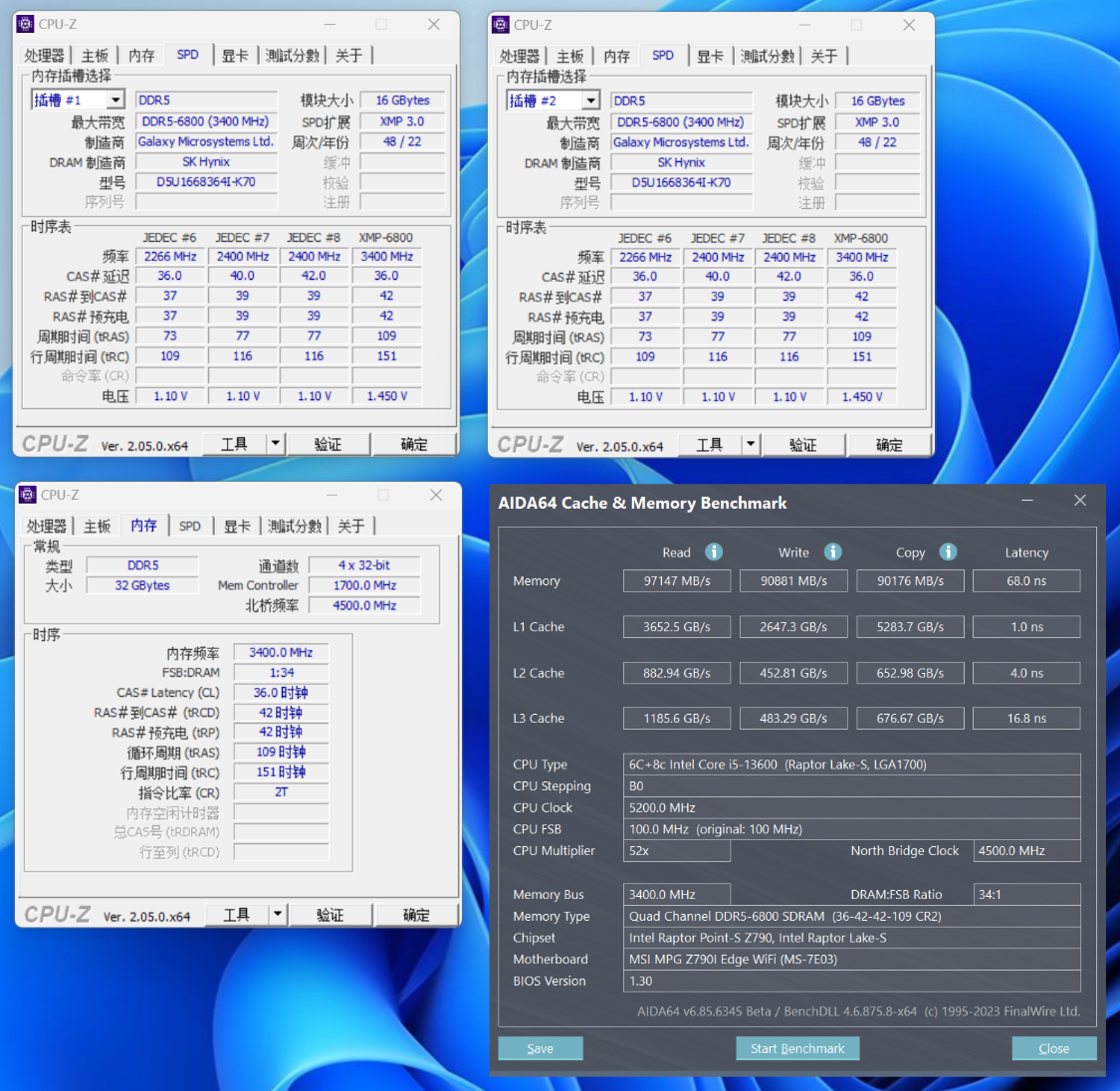The height and width of the screenshot is (1091, 1120).
Task: Click the 大小 32 GBytes value
Action: pyautogui.click(x=142, y=584)
